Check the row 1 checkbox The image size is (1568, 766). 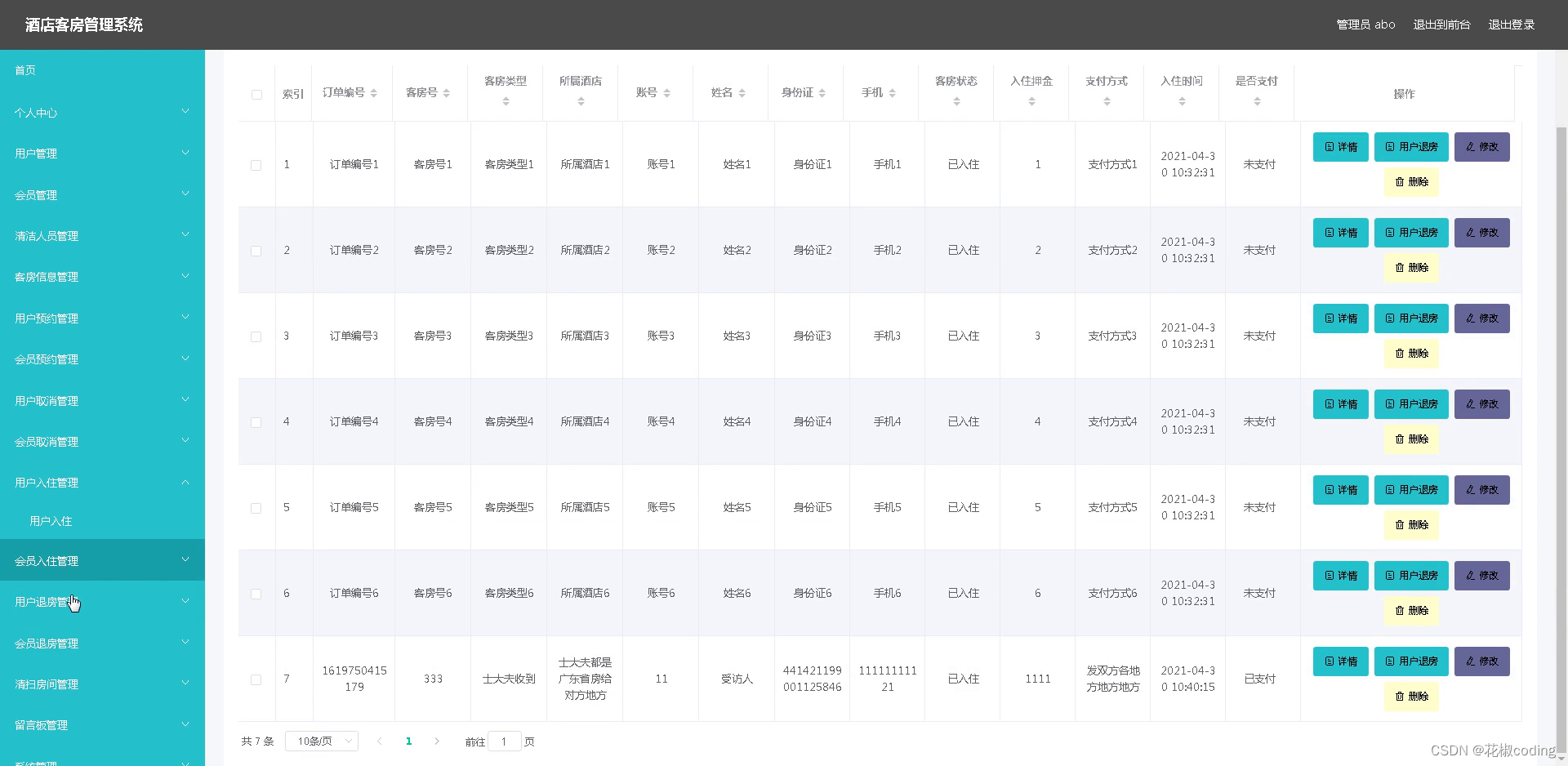click(x=256, y=165)
